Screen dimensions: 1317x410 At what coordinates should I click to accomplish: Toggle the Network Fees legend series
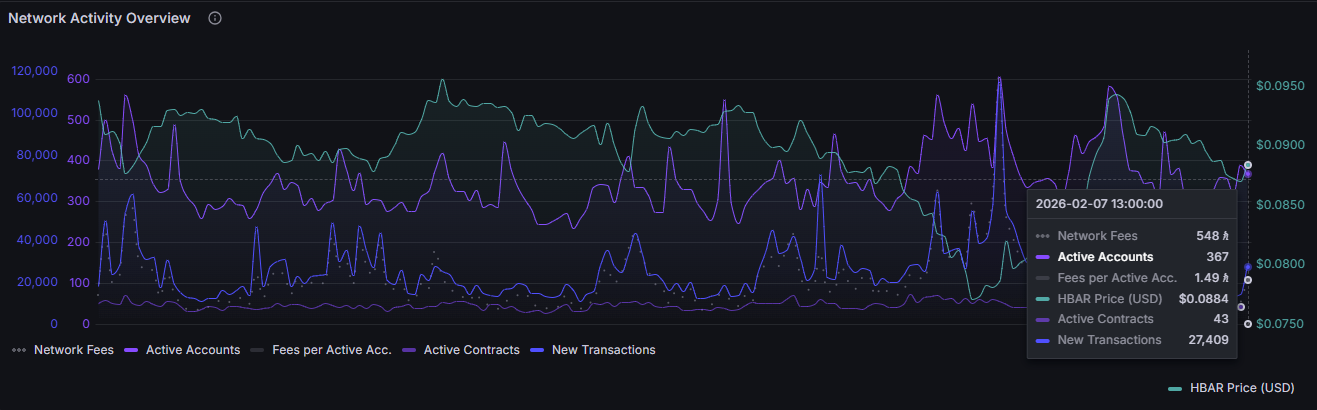point(62,350)
